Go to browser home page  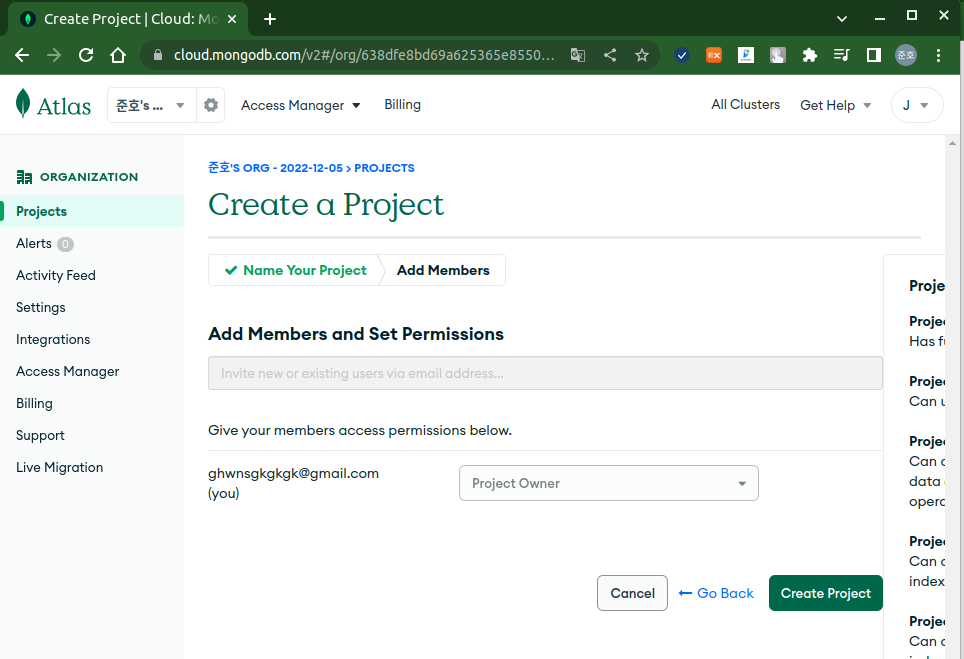[x=118, y=55]
